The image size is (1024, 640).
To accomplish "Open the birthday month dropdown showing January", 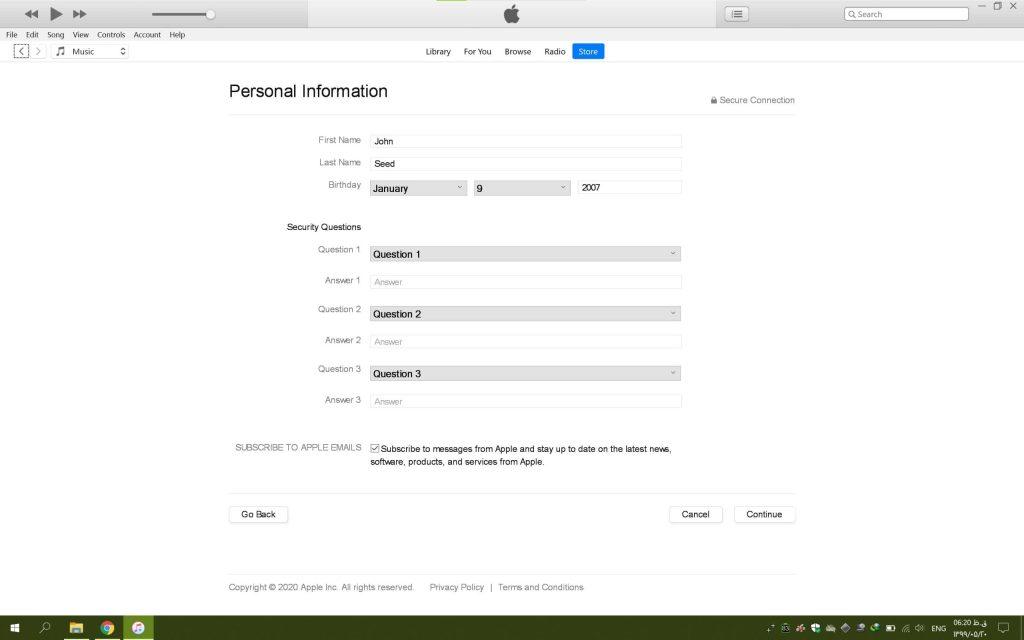I will pyautogui.click(x=418, y=188).
